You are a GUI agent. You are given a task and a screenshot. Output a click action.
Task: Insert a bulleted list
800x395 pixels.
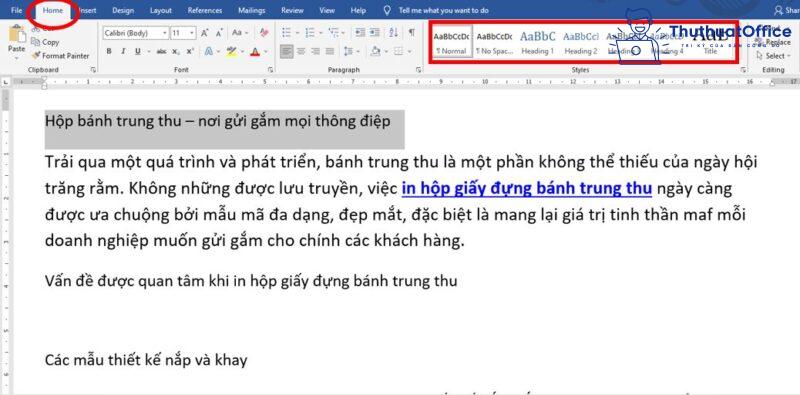click(287, 33)
